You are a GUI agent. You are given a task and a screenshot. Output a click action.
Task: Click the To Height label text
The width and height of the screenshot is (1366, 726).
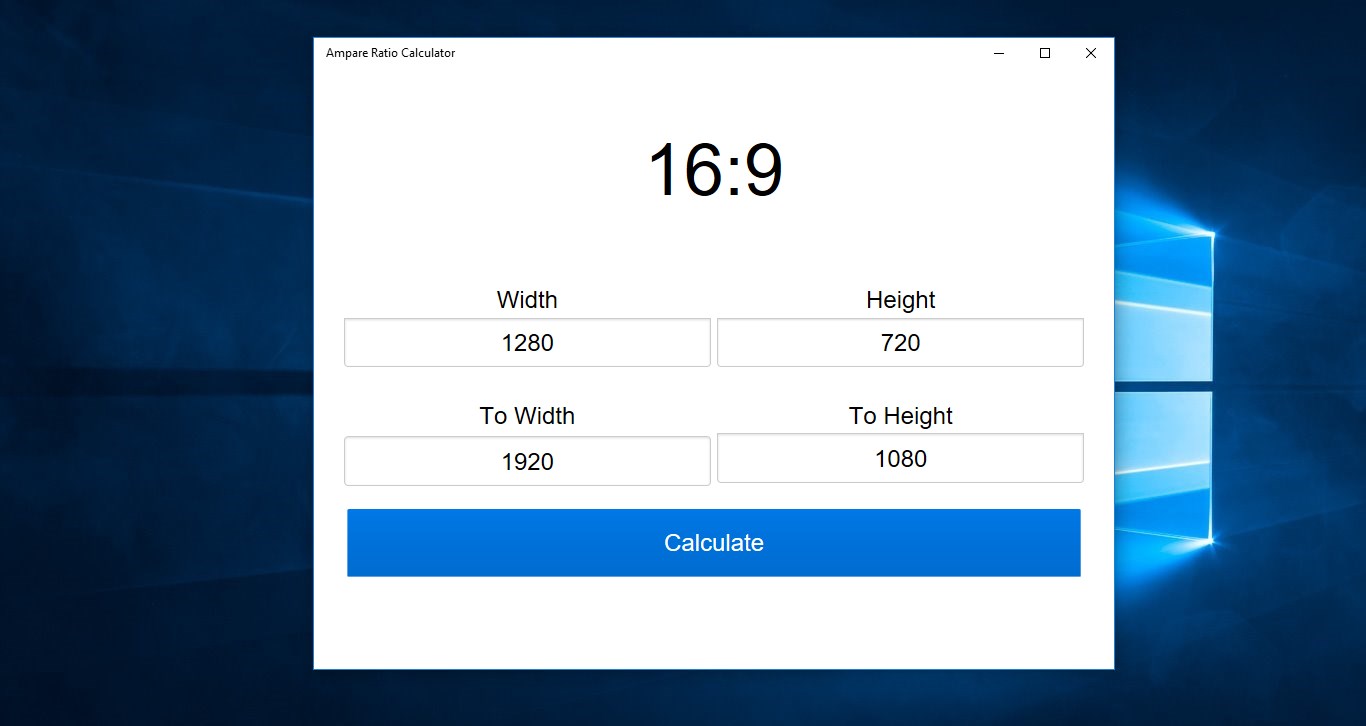tap(899, 415)
